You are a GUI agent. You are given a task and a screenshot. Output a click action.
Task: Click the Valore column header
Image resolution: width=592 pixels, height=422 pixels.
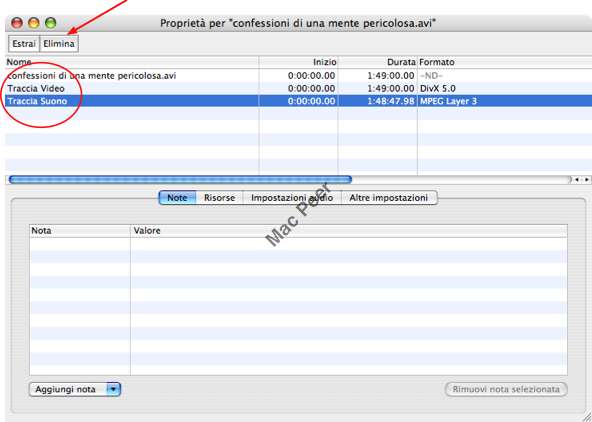click(x=349, y=231)
